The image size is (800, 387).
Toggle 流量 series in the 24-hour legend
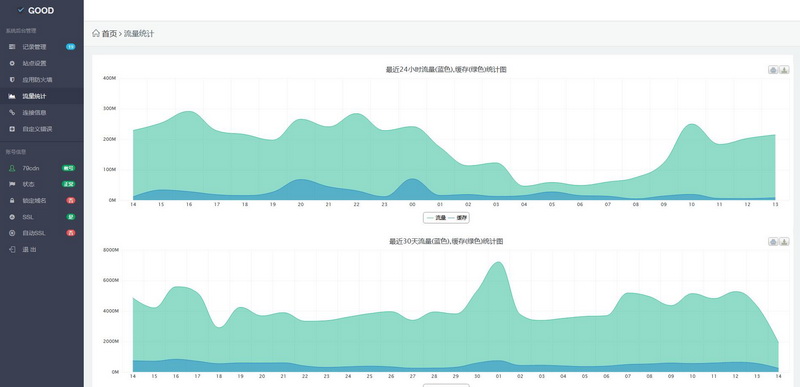[437, 218]
